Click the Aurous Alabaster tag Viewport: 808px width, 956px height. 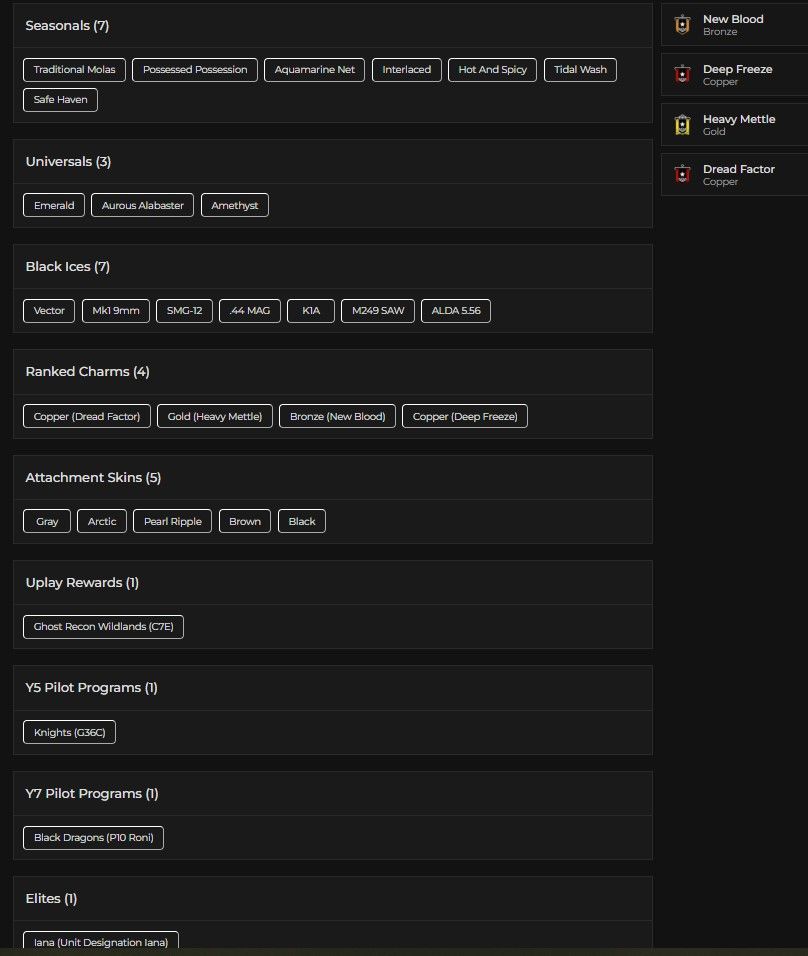[143, 205]
